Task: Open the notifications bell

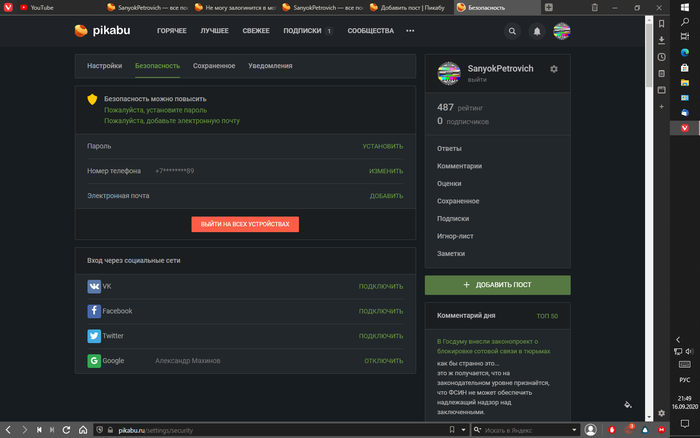Action: pyautogui.click(x=537, y=31)
